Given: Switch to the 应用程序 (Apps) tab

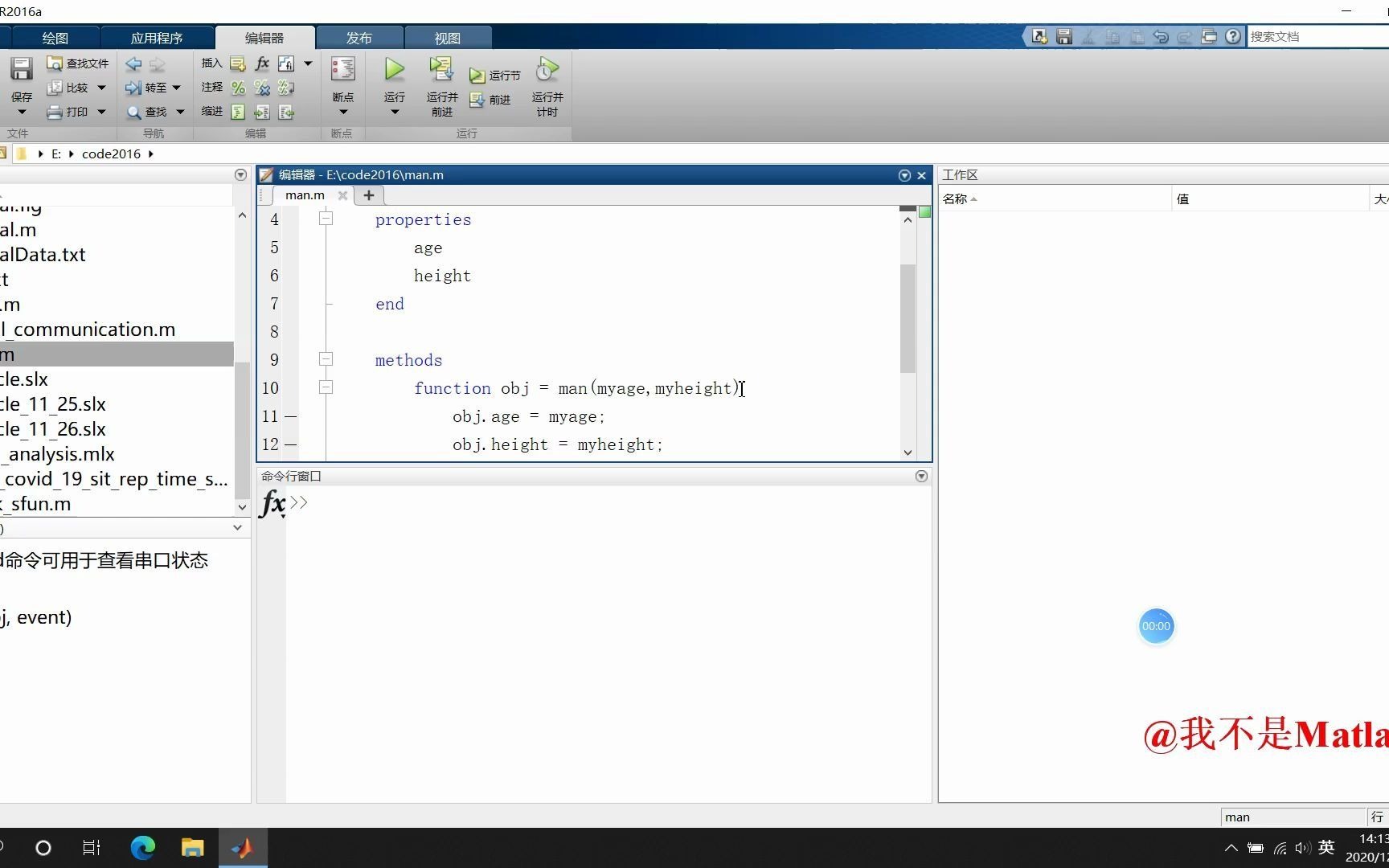Looking at the screenshot, I should click(157, 38).
